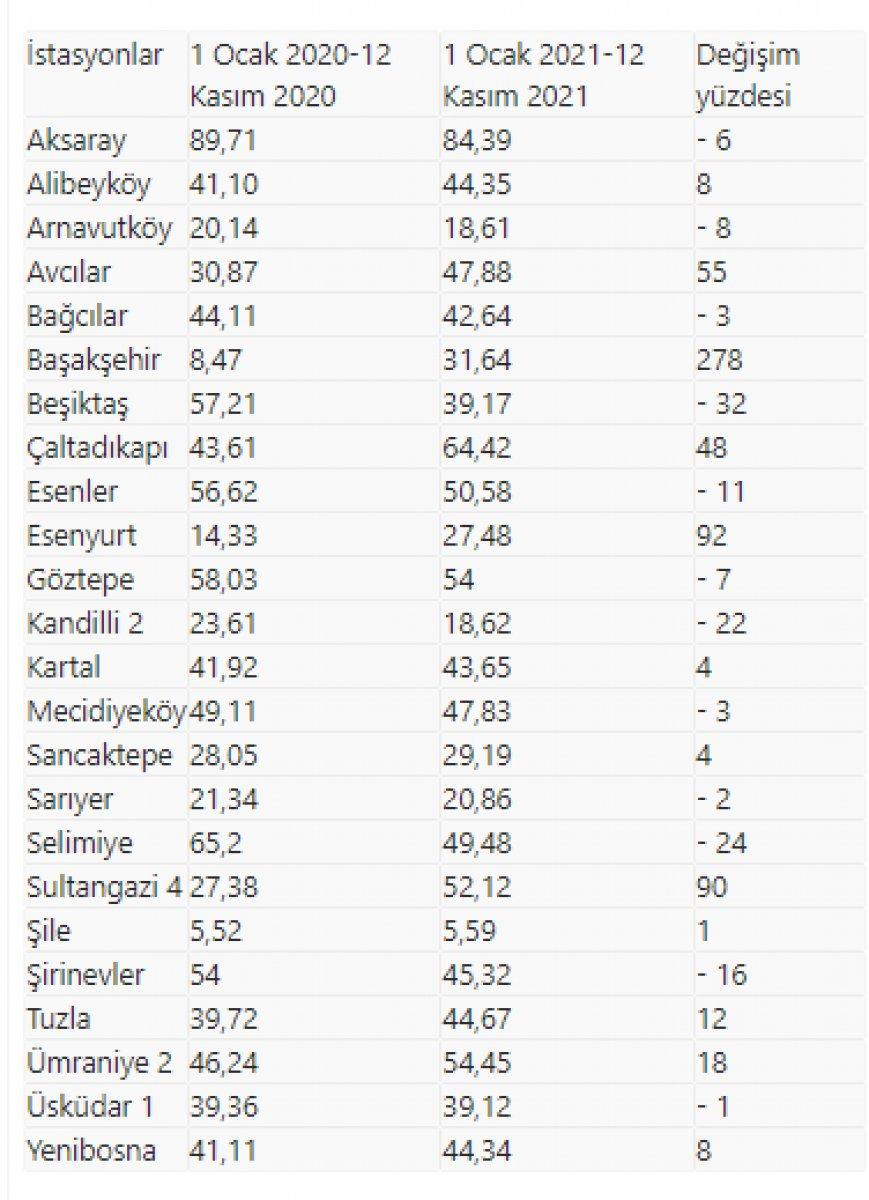Image resolution: width=869 pixels, height=1200 pixels.
Task: Click the Kandilli 2 station cell
Action: (85, 624)
